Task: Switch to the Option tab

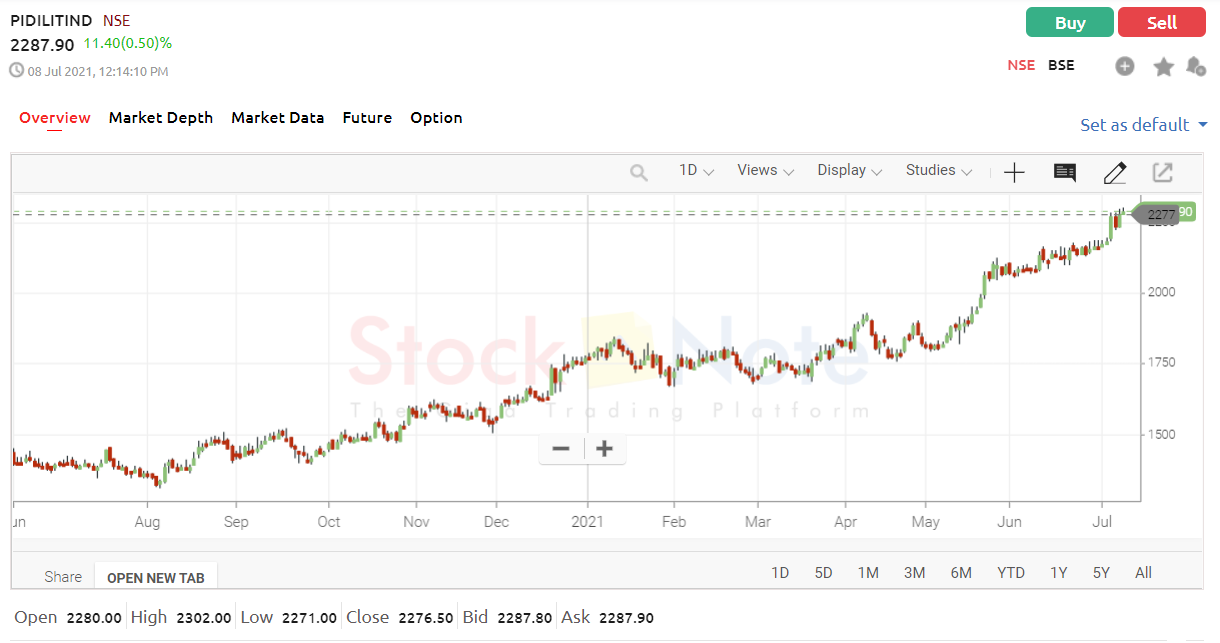Action: tap(436, 118)
